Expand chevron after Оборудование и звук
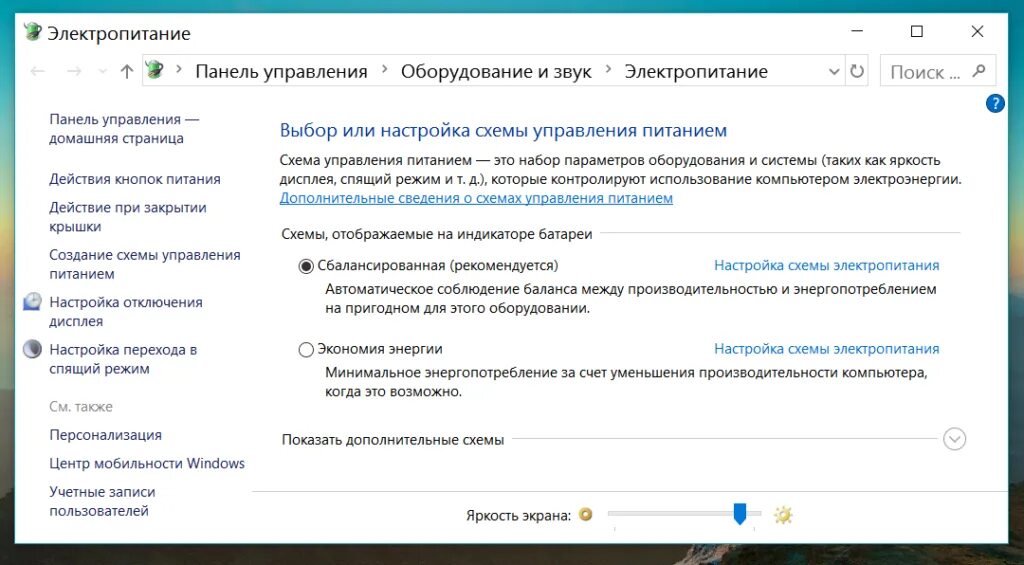 click(609, 69)
